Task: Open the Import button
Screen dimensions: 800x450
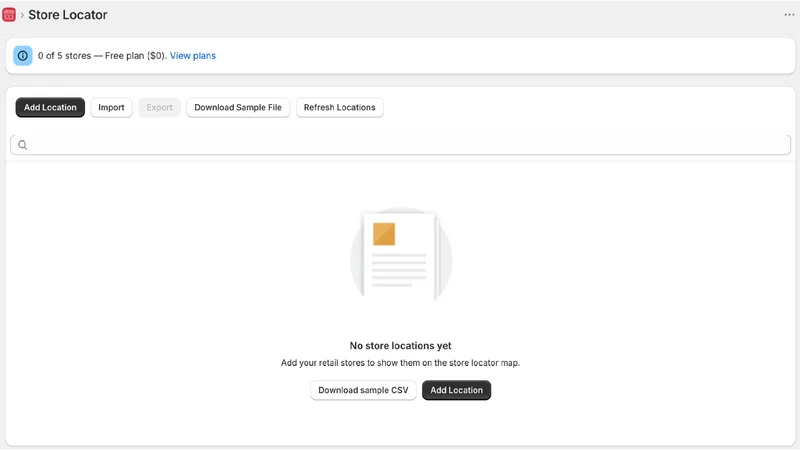Action: click(111, 108)
